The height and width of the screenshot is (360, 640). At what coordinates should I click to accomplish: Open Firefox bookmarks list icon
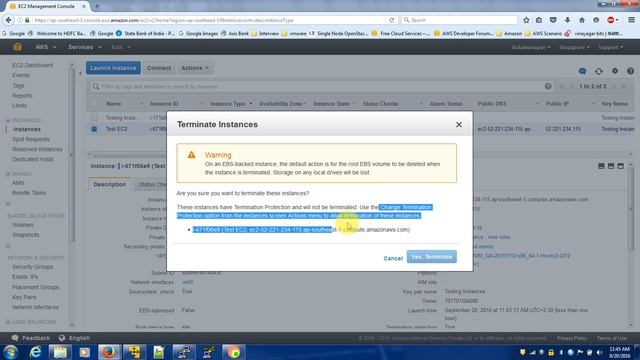coord(539,20)
